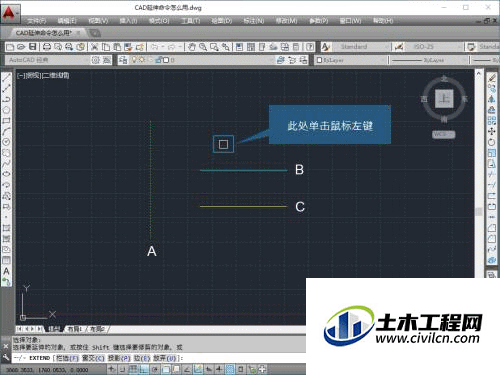Open the Redo history dropdown arrow
The width and height of the screenshot is (500, 375).
click(180, 47)
